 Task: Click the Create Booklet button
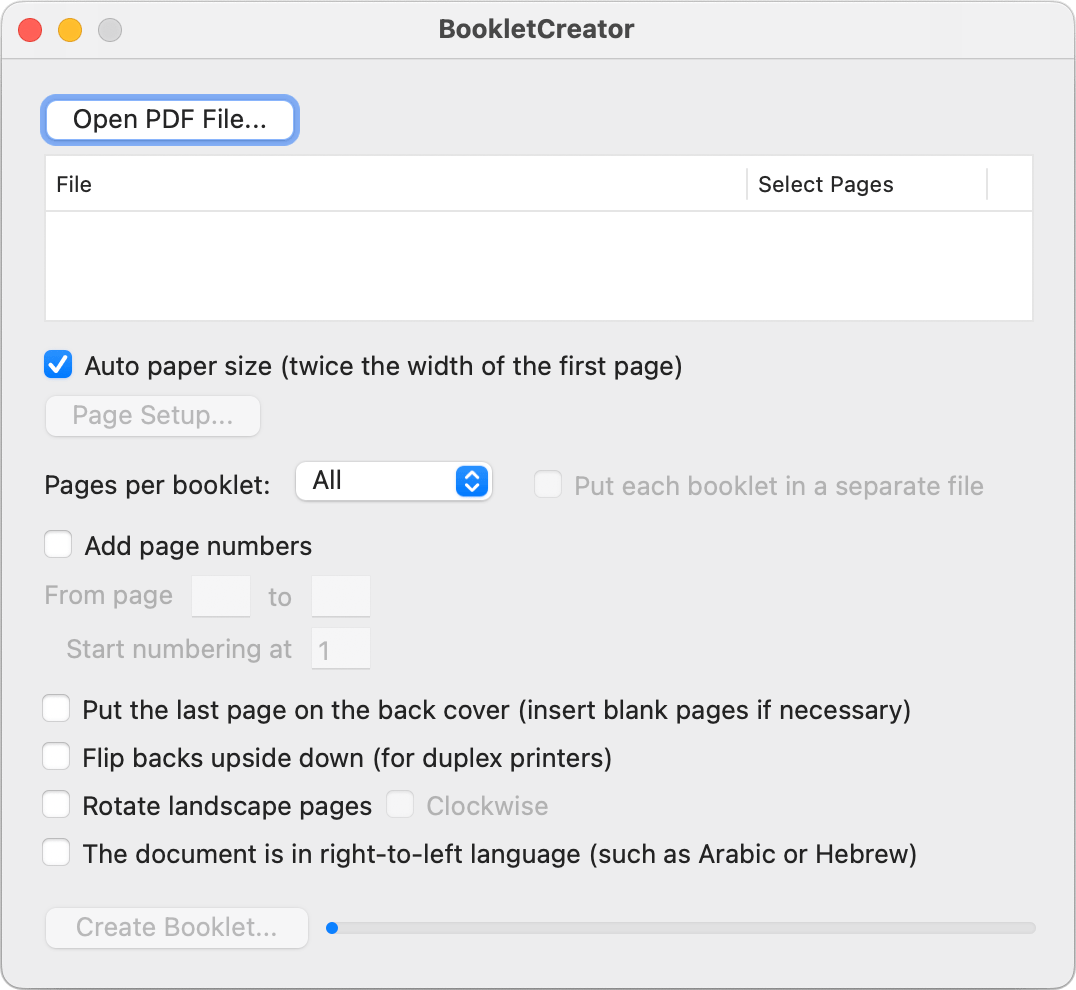(x=176, y=928)
